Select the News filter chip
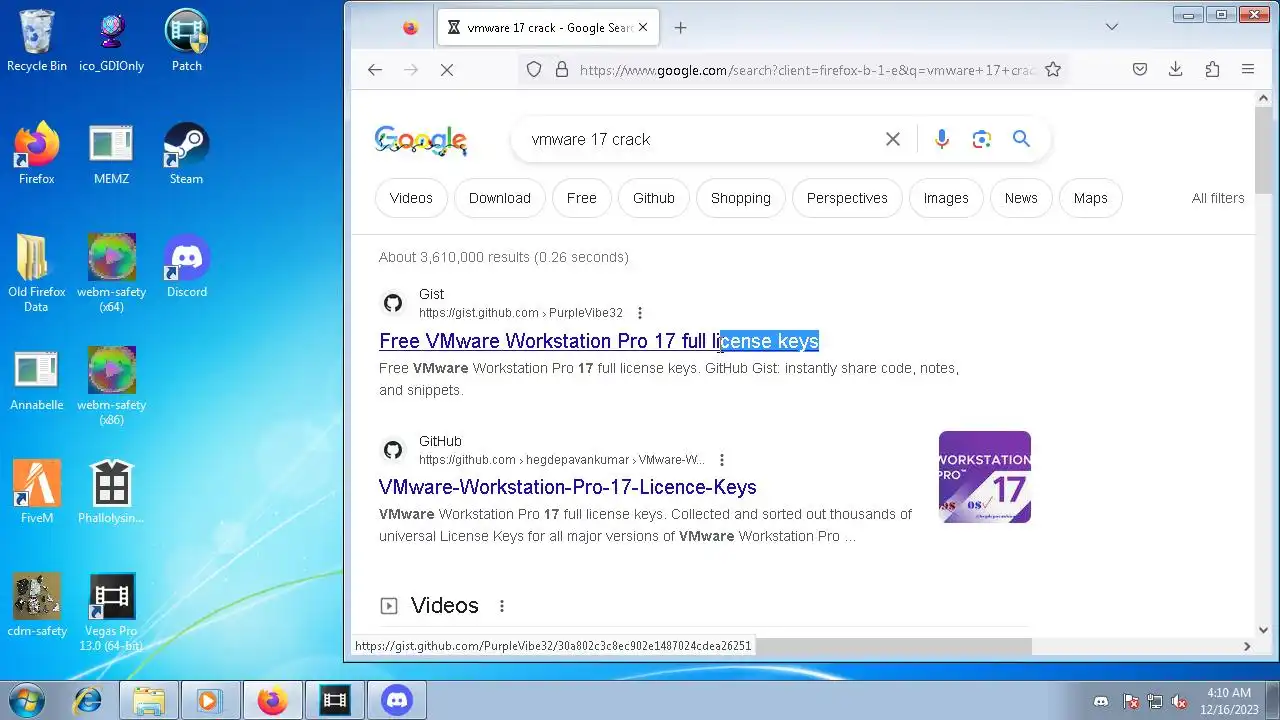This screenshot has height=720, width=1280. click(1021, 198)
